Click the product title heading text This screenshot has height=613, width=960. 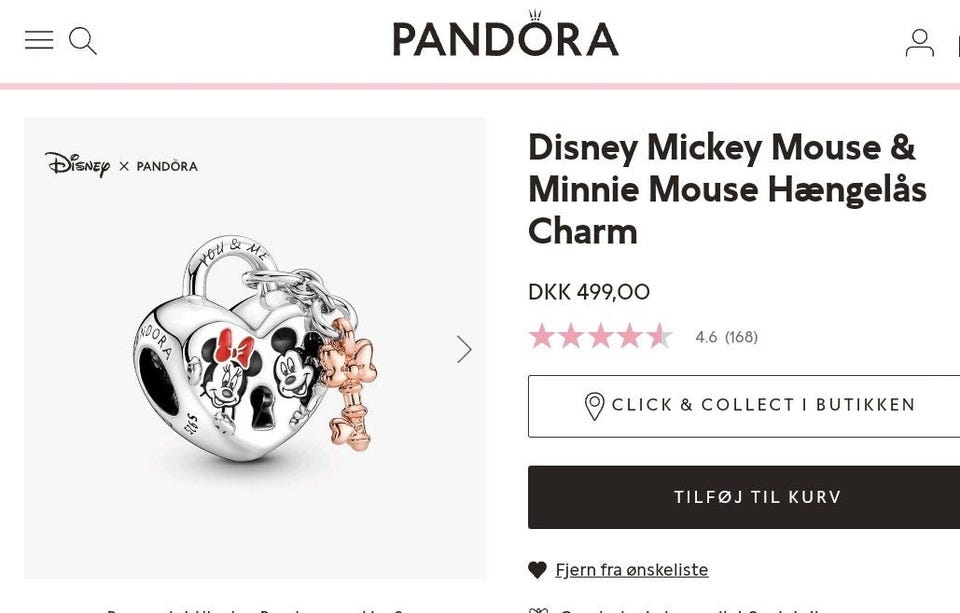click(727, 189)
